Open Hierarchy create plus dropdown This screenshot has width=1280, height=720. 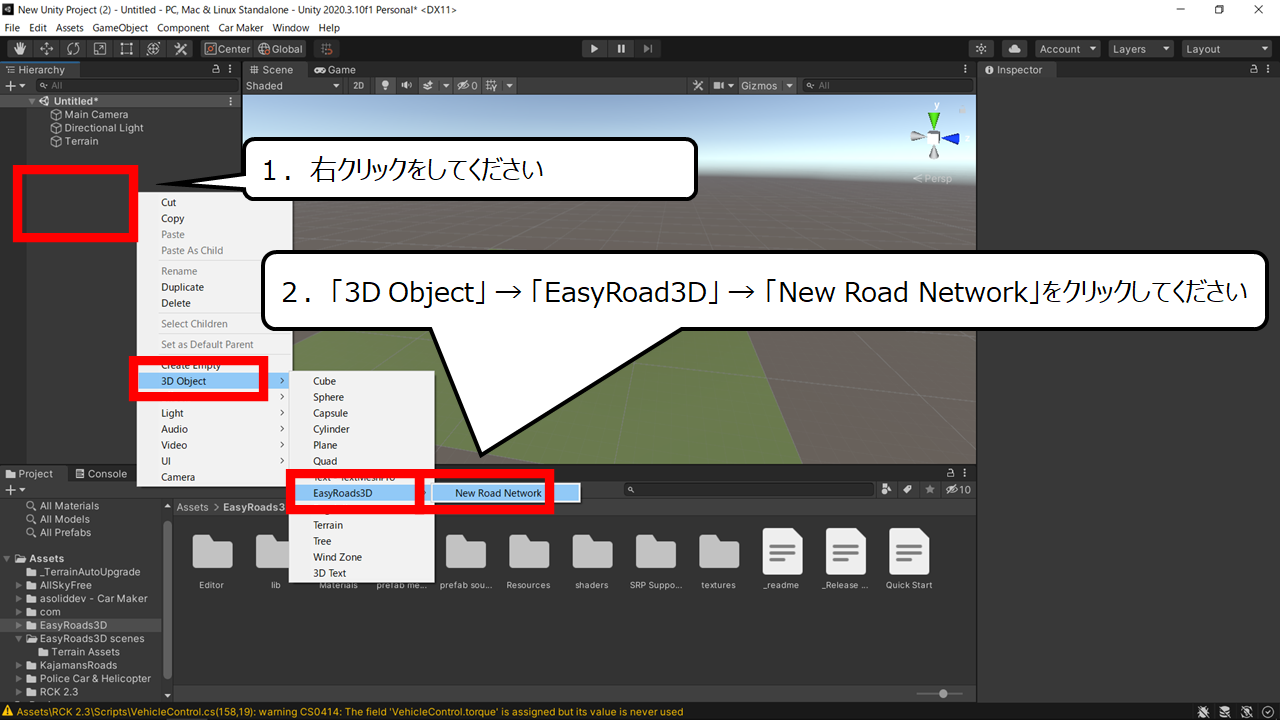tap(13, 86)
